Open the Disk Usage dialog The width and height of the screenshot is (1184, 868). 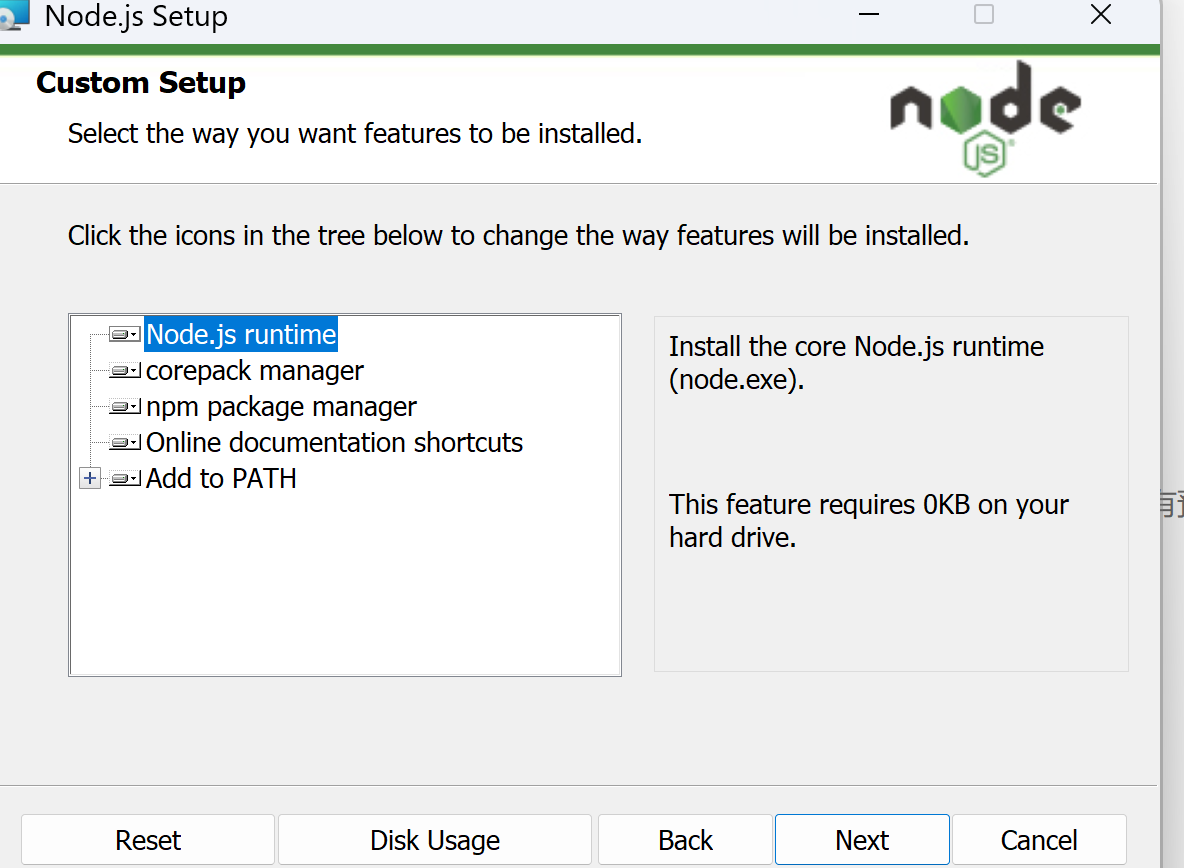(435, 840)
